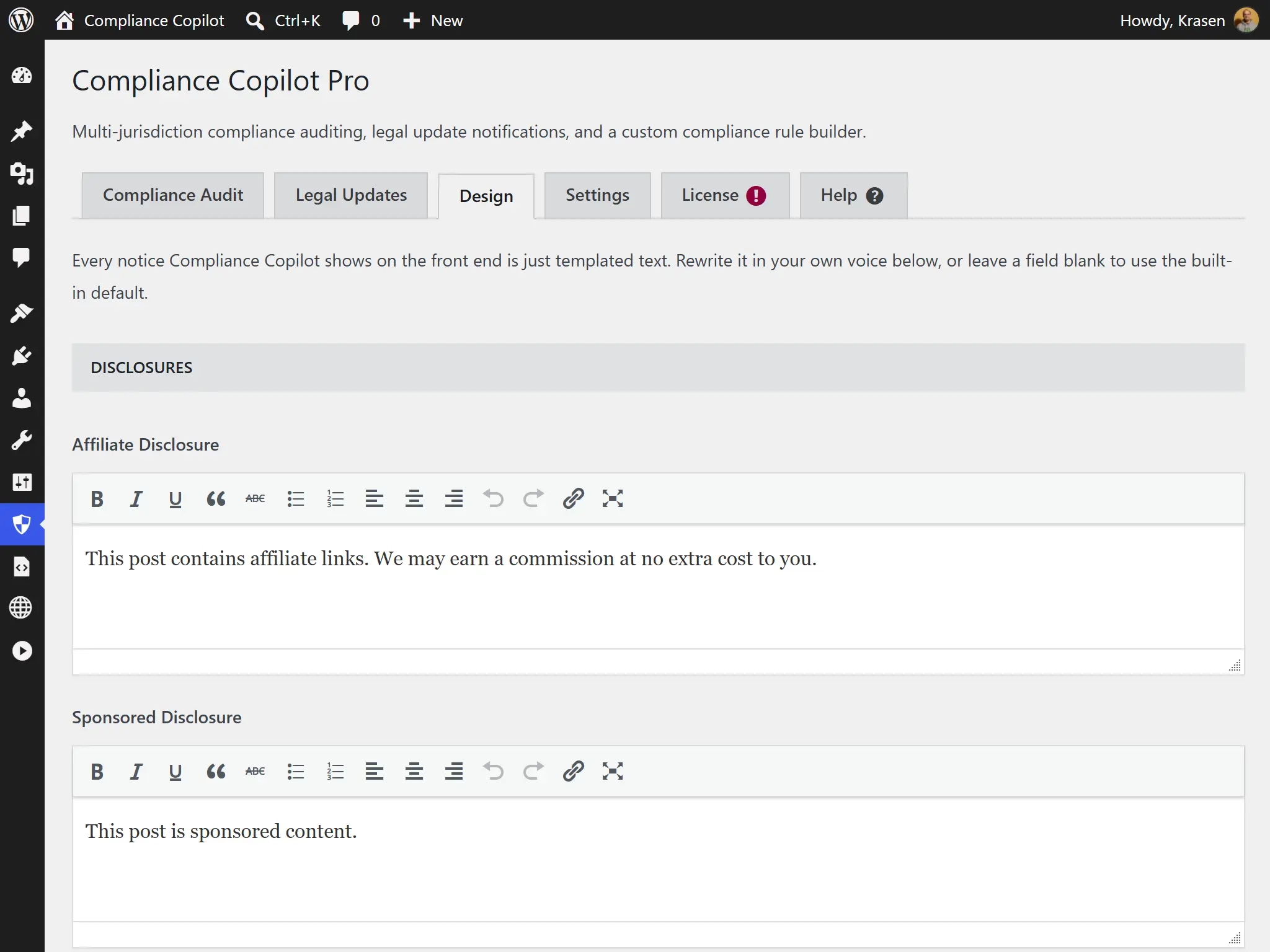This screenshot has height=952, width=1270.
Task: Open the License tab
Action: [x=724, y=195]
